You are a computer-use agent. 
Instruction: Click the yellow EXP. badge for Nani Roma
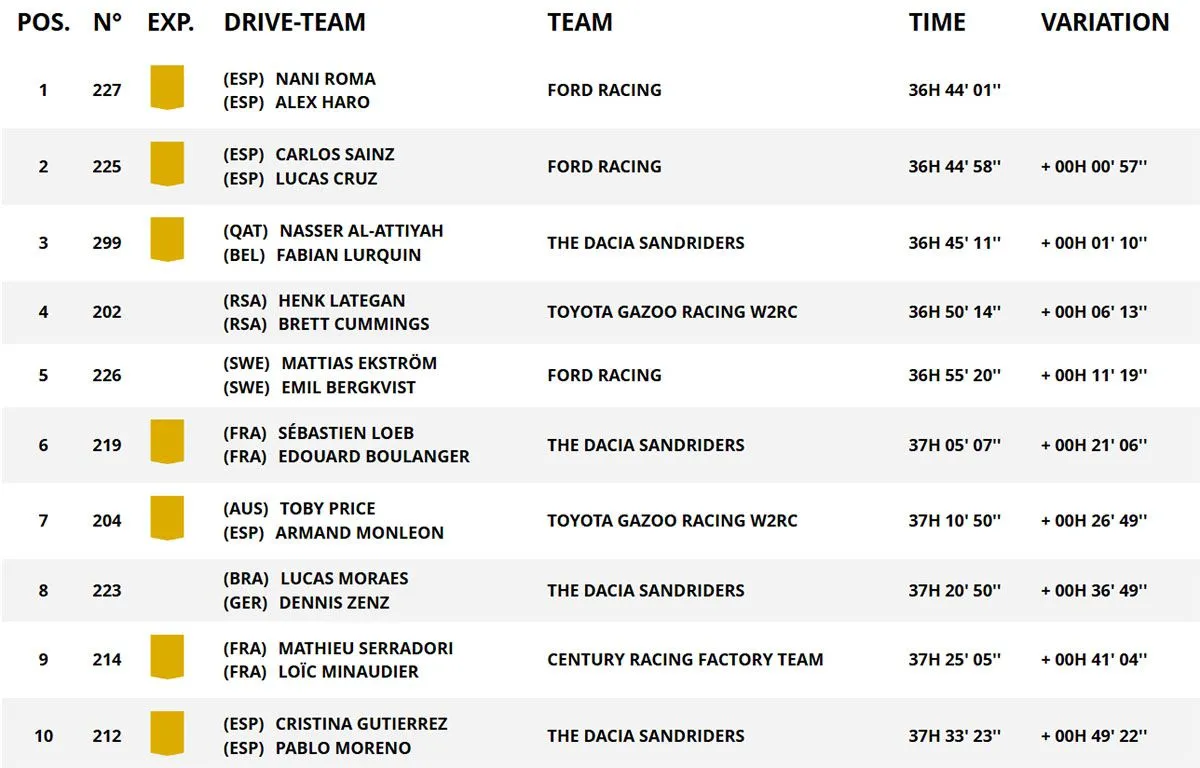167,87
